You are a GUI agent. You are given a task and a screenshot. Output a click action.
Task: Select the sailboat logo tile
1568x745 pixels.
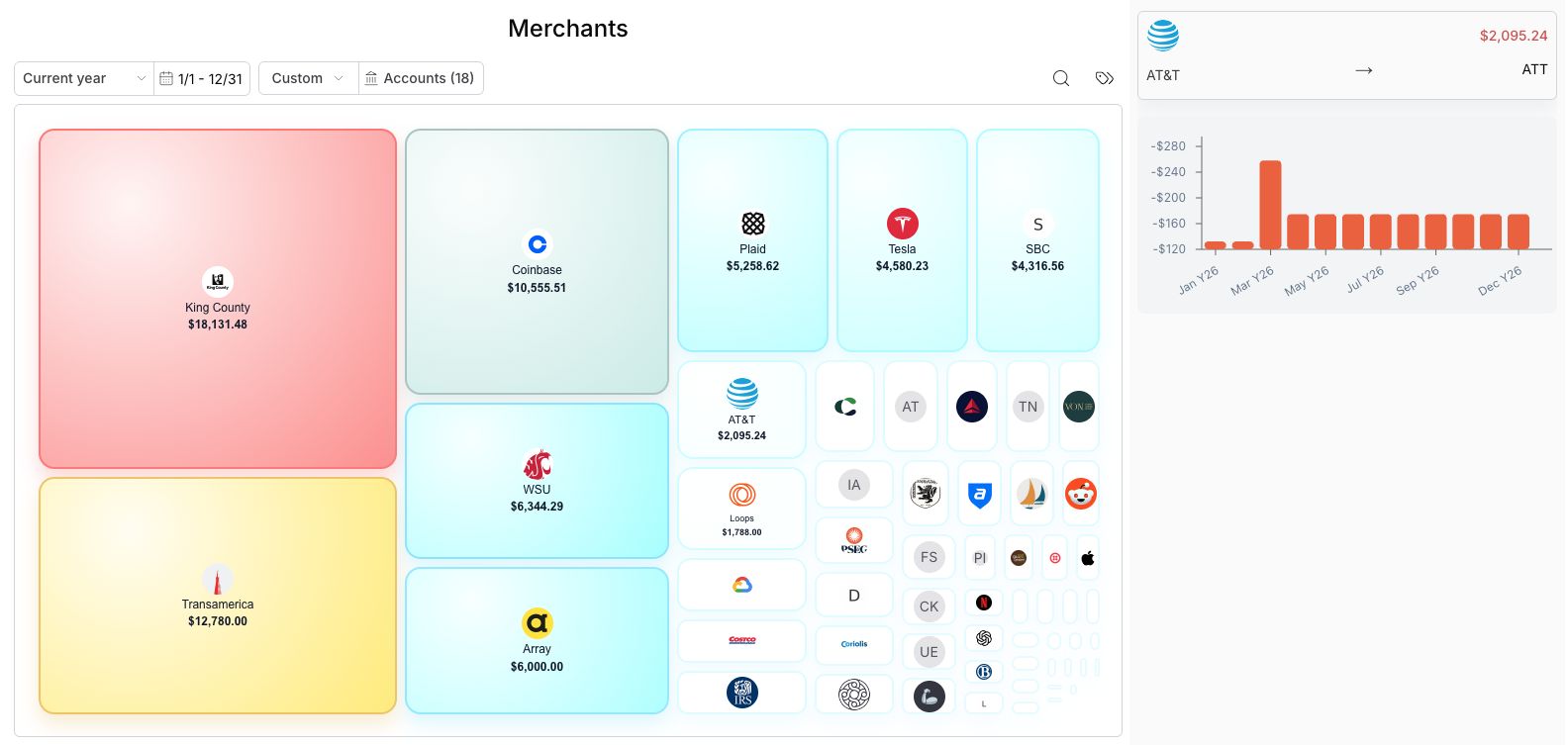coord(1031,494)
